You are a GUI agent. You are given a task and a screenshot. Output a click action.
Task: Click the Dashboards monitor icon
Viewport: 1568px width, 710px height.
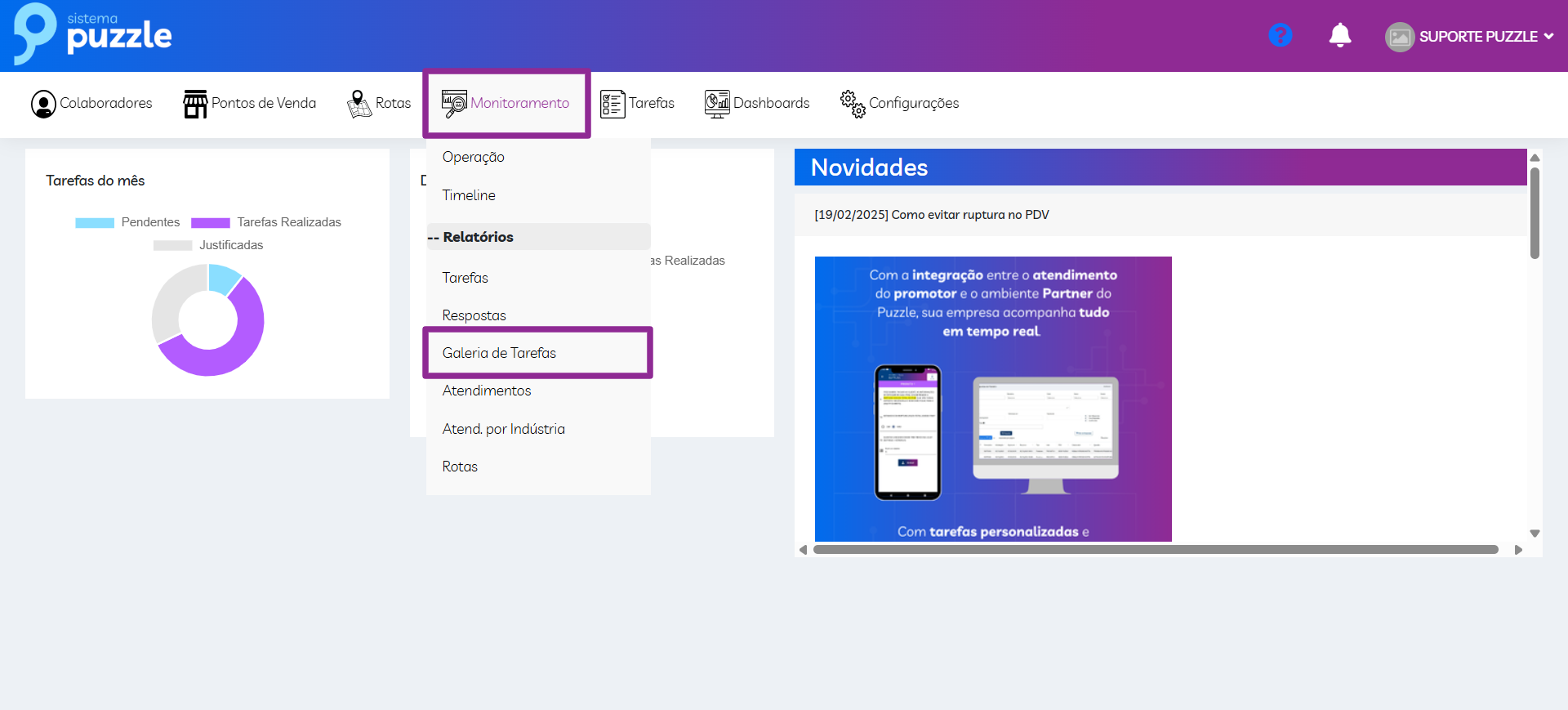pyautogui.click(x=717, y=104)
